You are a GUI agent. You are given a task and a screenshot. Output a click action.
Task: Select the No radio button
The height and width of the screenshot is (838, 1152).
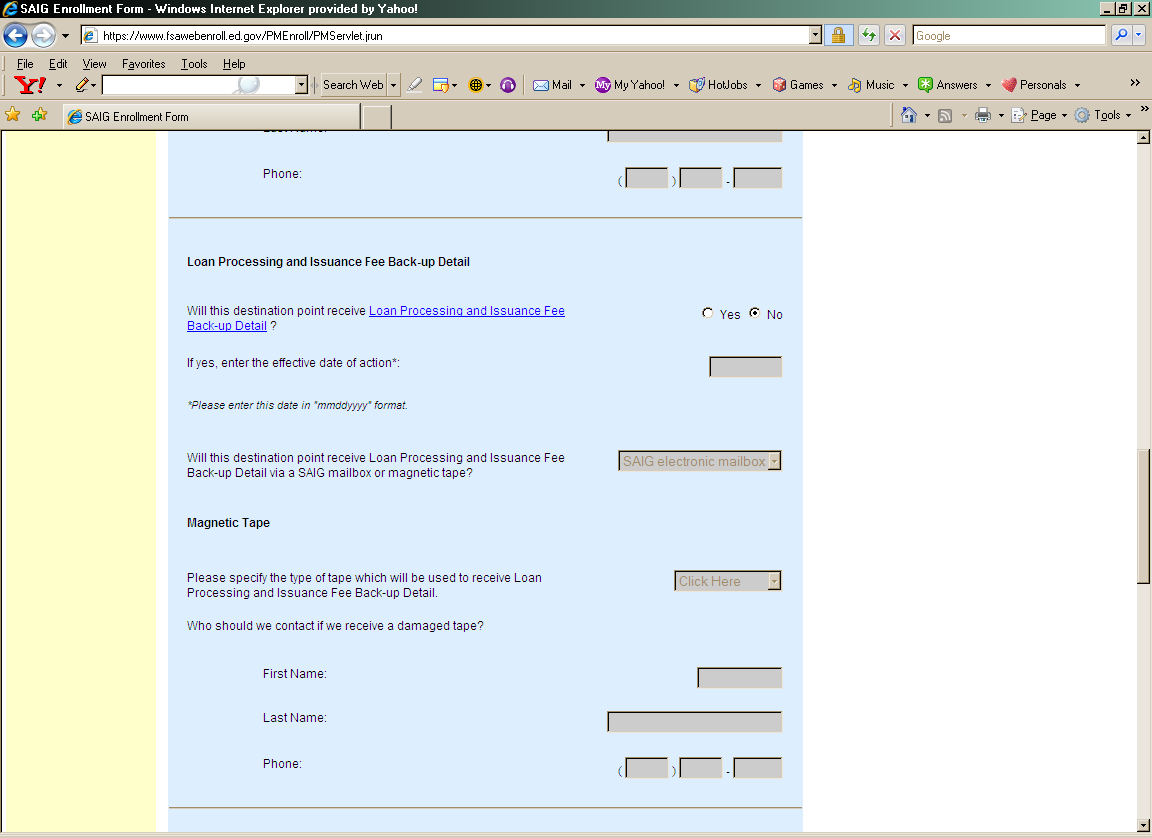tap(755, 313)
